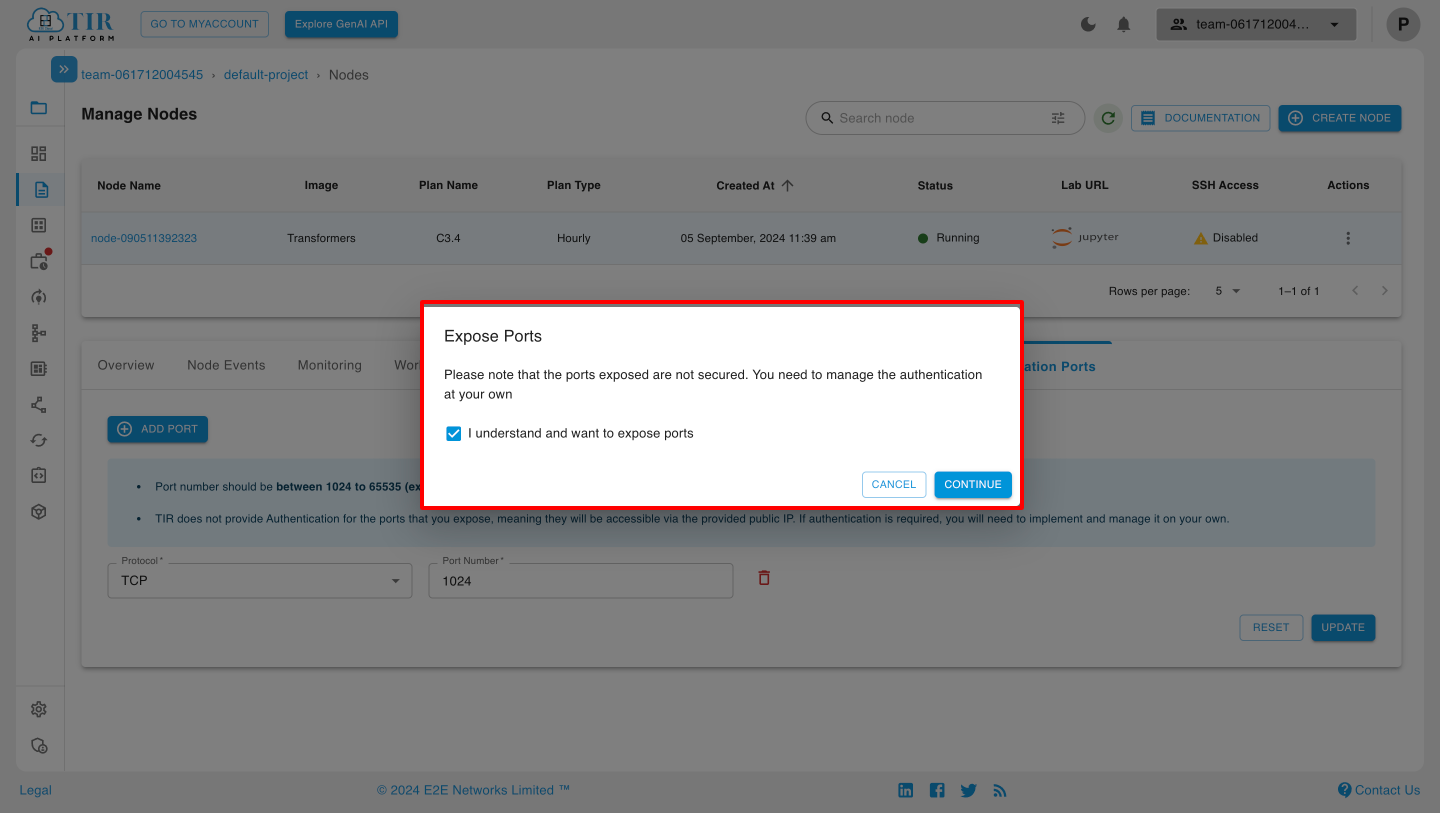Screen dimensions: 1440x813
Task: Open Twitter footer icon
Action: coord(968,790)
